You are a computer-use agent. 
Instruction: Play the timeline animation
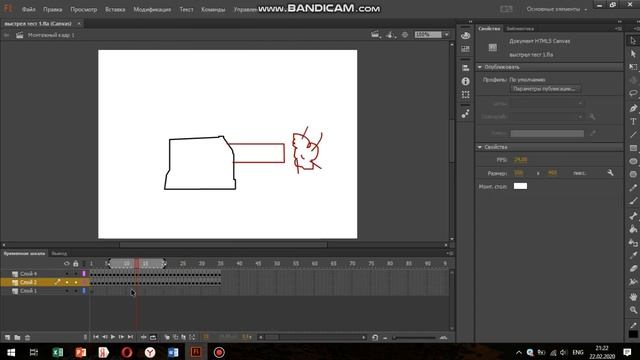tap(113, 337)
